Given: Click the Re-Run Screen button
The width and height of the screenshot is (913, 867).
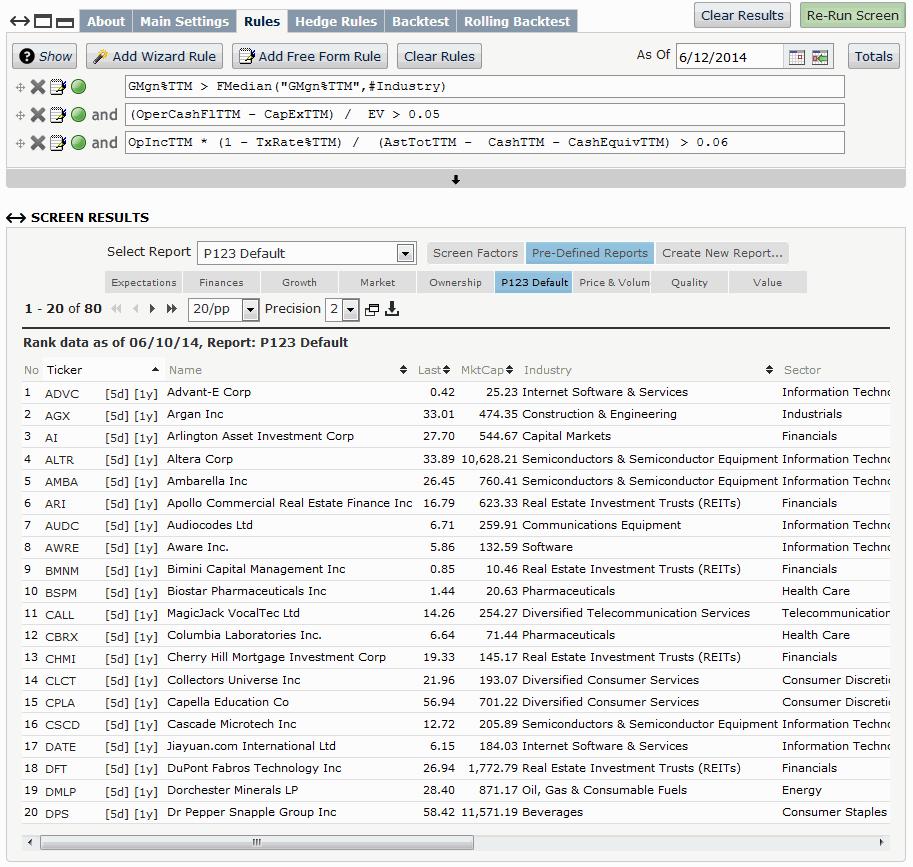Looking at the screenshot, I should pos(852,16).
